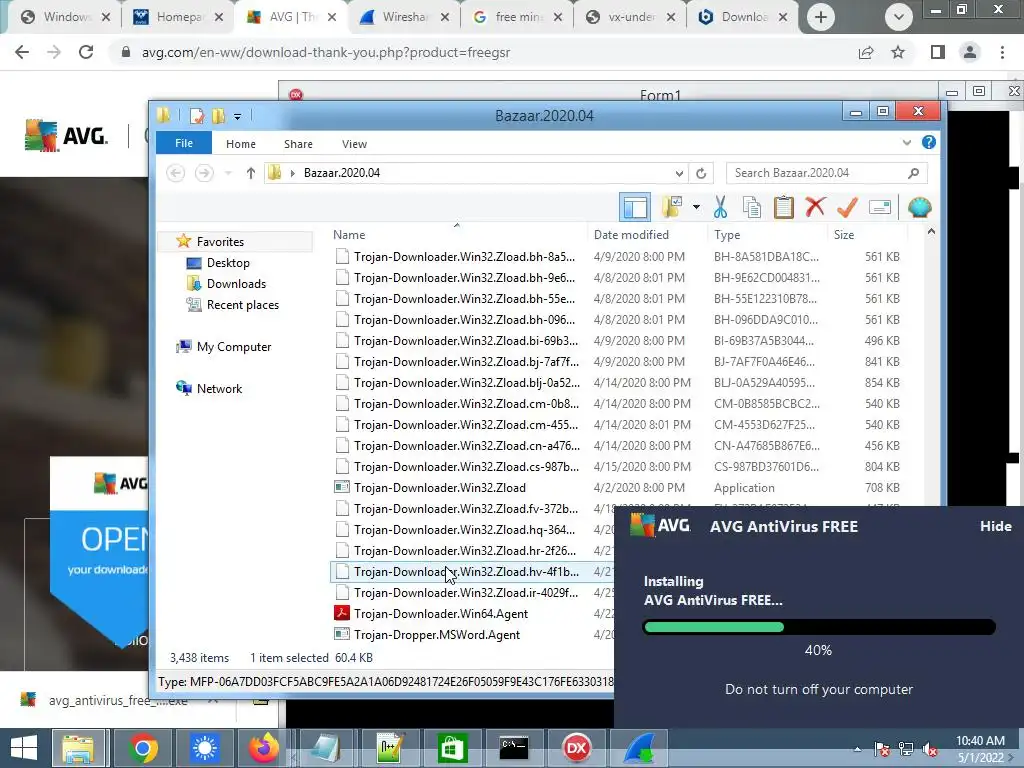Click the orange checkmark icon
This screenshot has width=1024, height=768.
tap(847, 207)
